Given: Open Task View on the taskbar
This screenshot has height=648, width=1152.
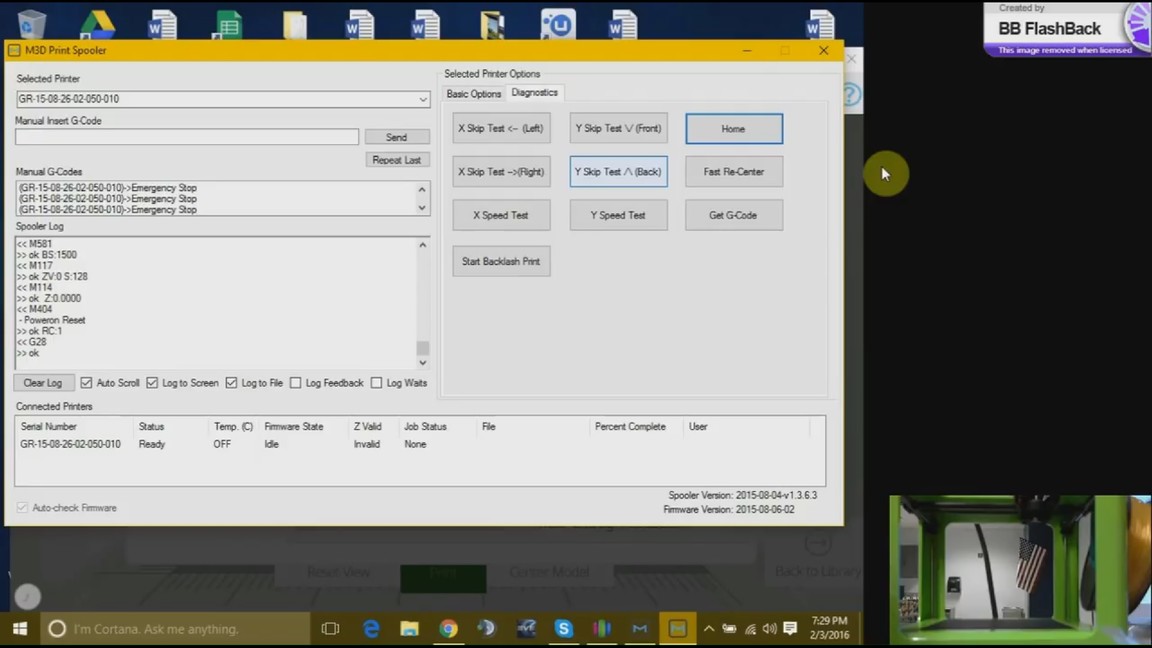Looking at the screenshot, I should 330,629.
